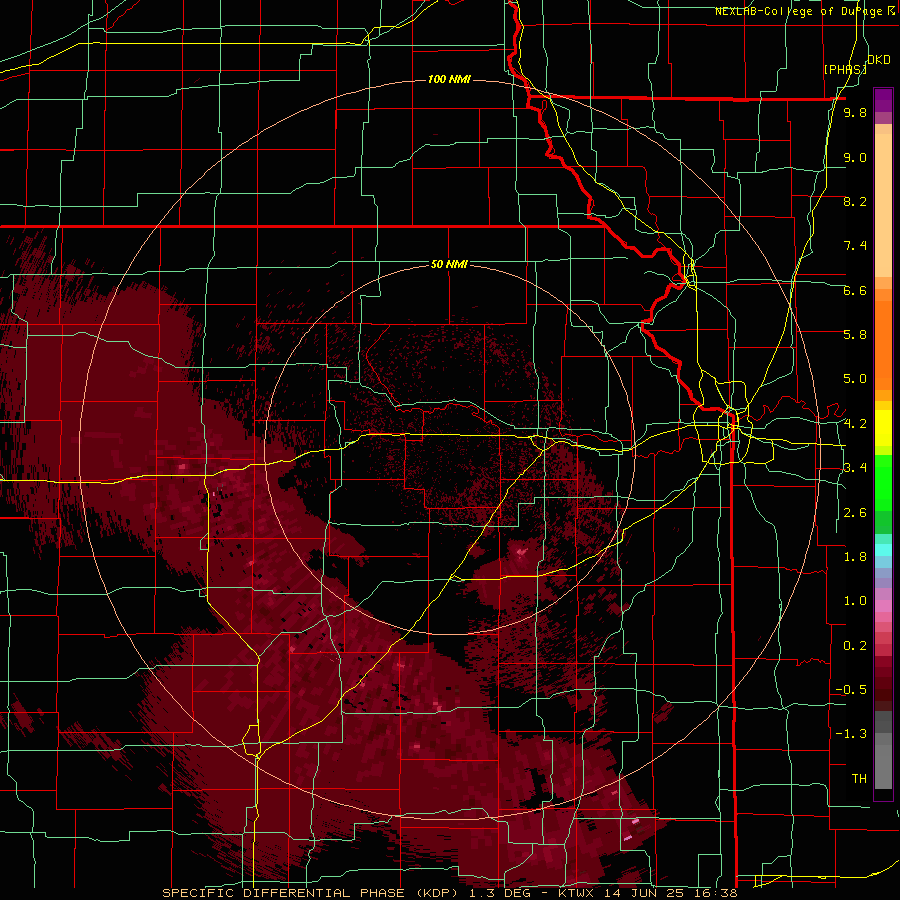
Task: Click the yellow color bar segment
Action: pos(883,428)
